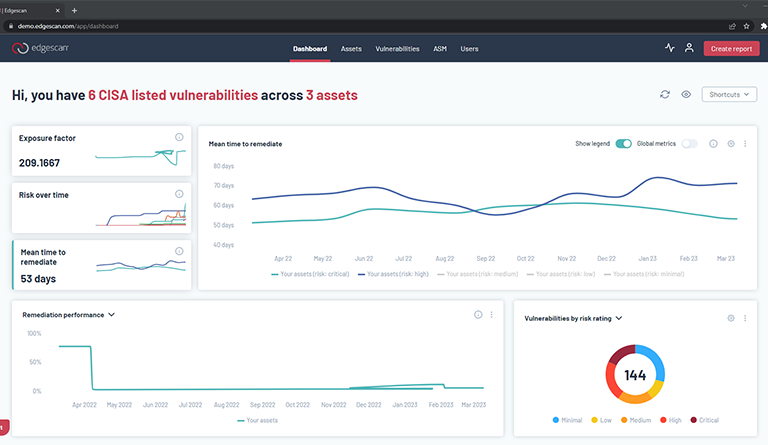Click the High color legend swatch
The height and width of the screenshot is (445, 768).
pos(663,420)
